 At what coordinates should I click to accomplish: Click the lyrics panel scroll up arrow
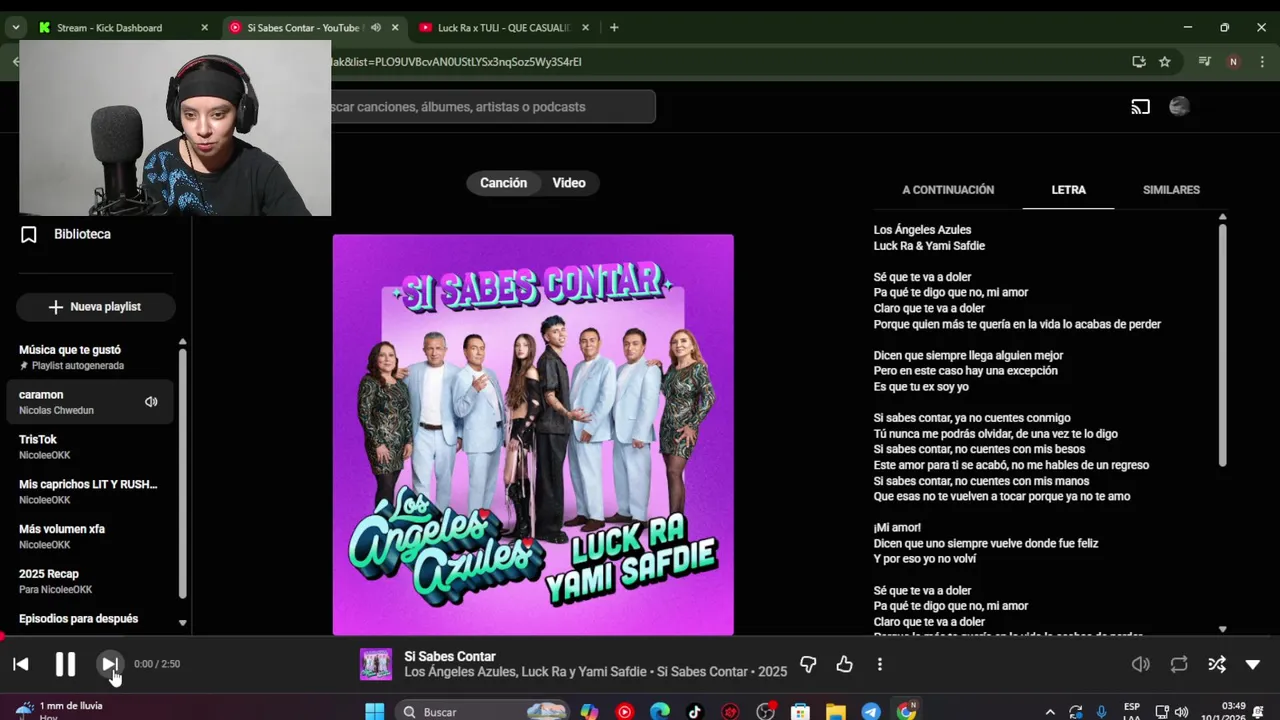(1222, 217)
